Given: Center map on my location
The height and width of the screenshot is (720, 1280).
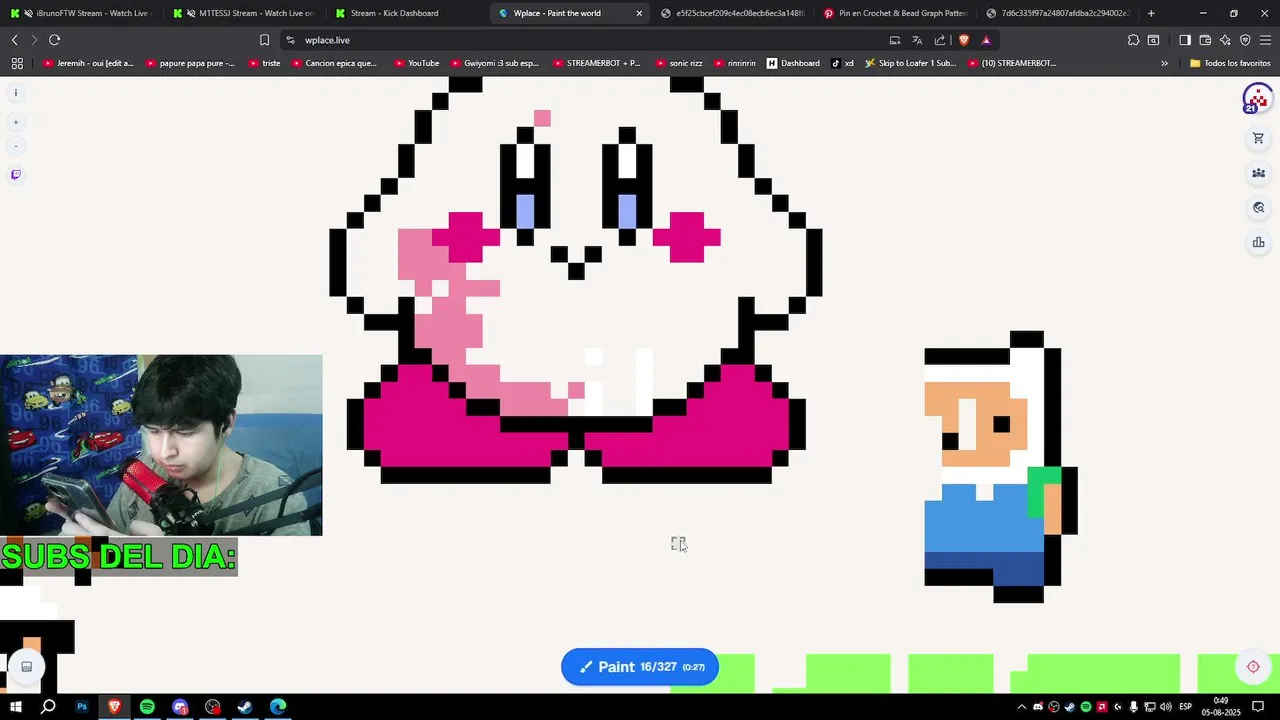Looking at the screenshot, I should click(1253, 667).
